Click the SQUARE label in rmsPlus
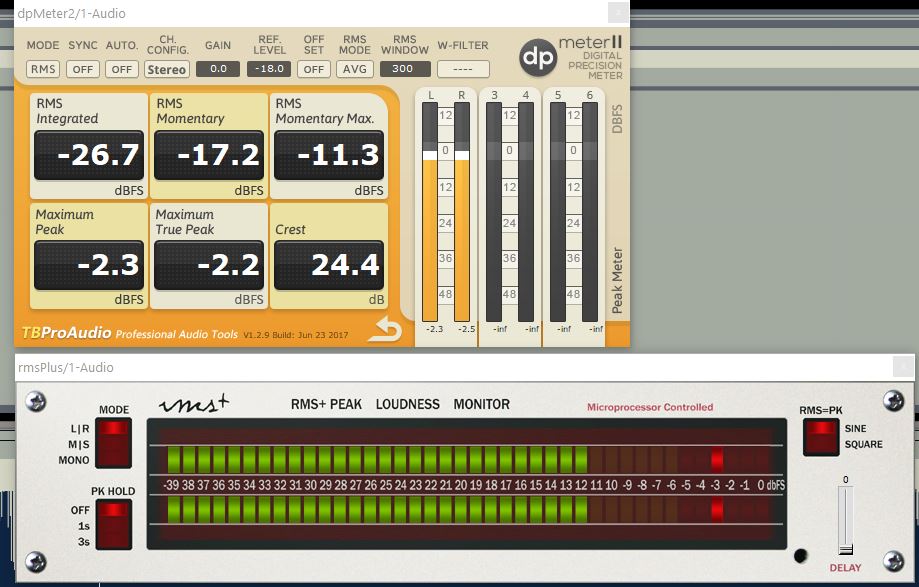Viewport: 919px width, 587px height. 863,444
